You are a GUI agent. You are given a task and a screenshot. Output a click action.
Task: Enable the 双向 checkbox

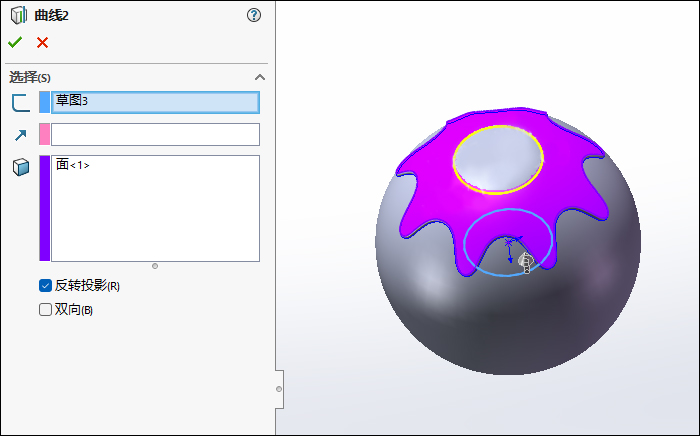pyautogui.click(x=45, y=310)
